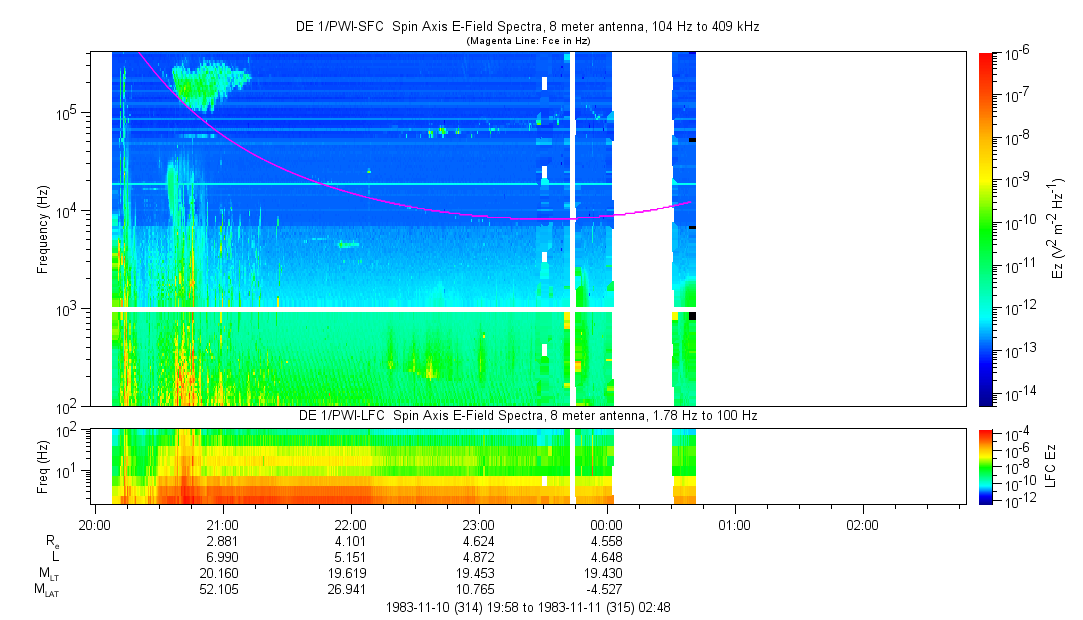
Task: Click the MLAT value 52.105
Action: (x=221, y=589)
